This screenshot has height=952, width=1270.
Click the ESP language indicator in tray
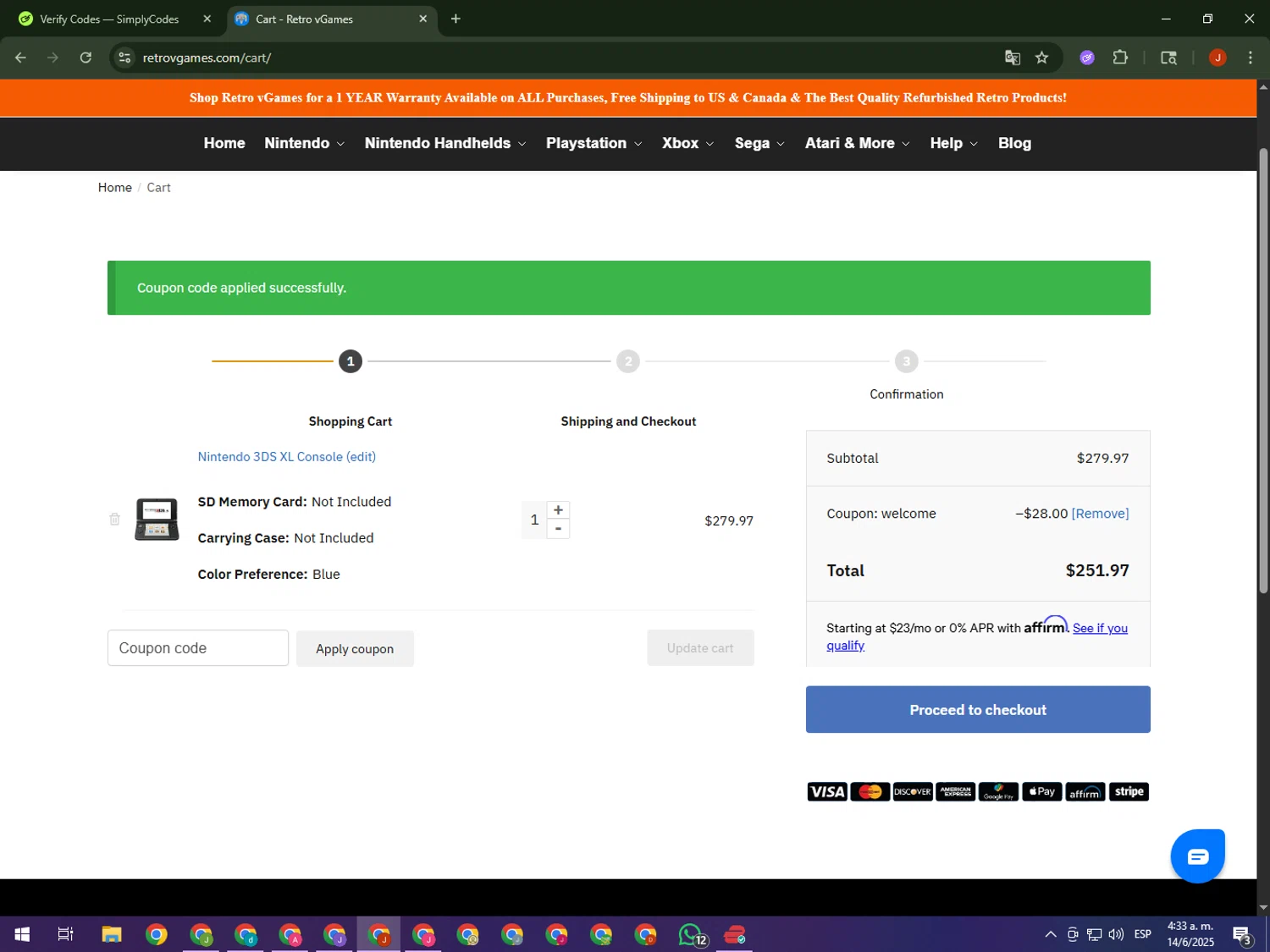1143,934
